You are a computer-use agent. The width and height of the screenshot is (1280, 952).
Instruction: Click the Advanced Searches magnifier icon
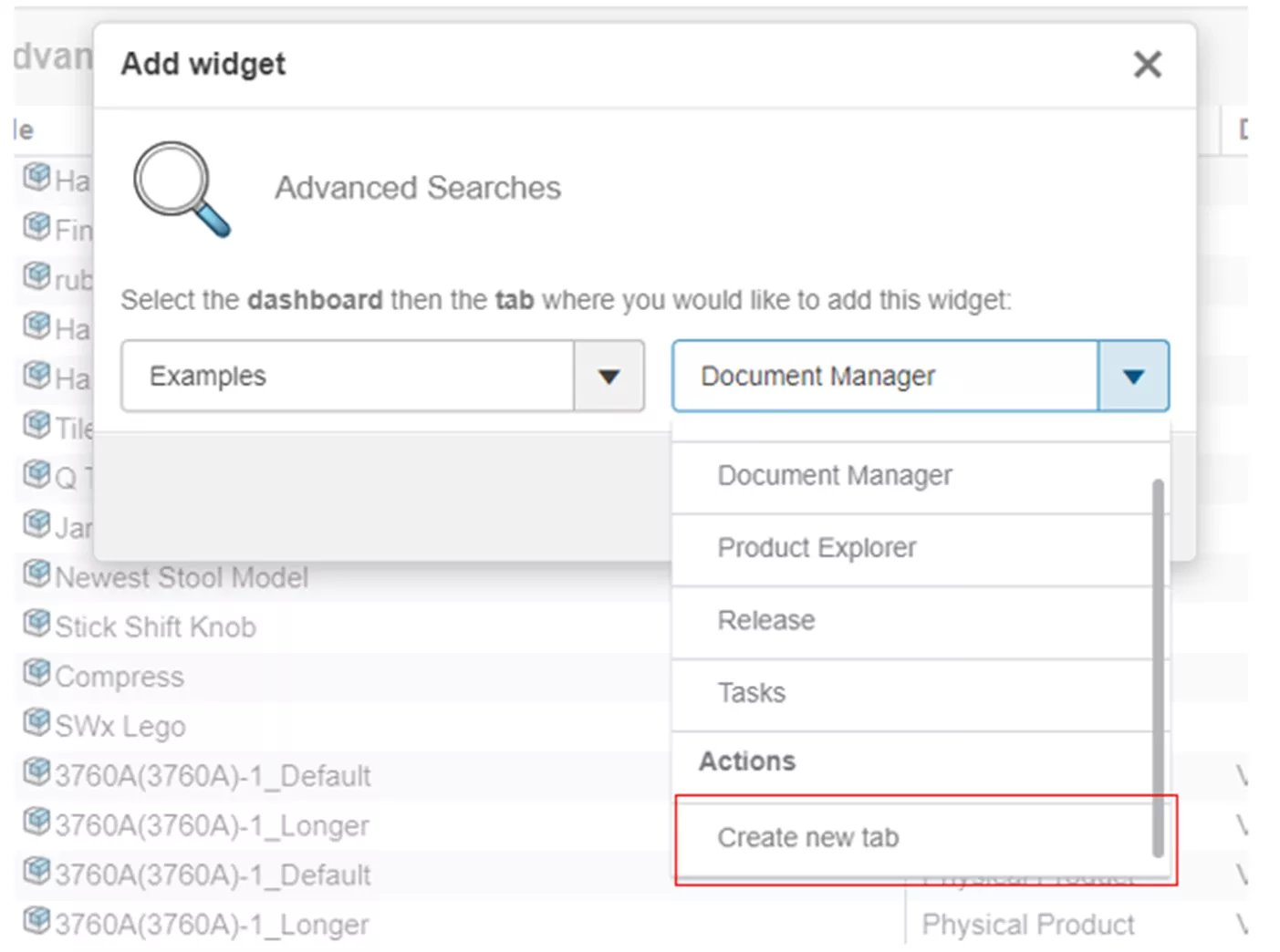pos(181,189)
